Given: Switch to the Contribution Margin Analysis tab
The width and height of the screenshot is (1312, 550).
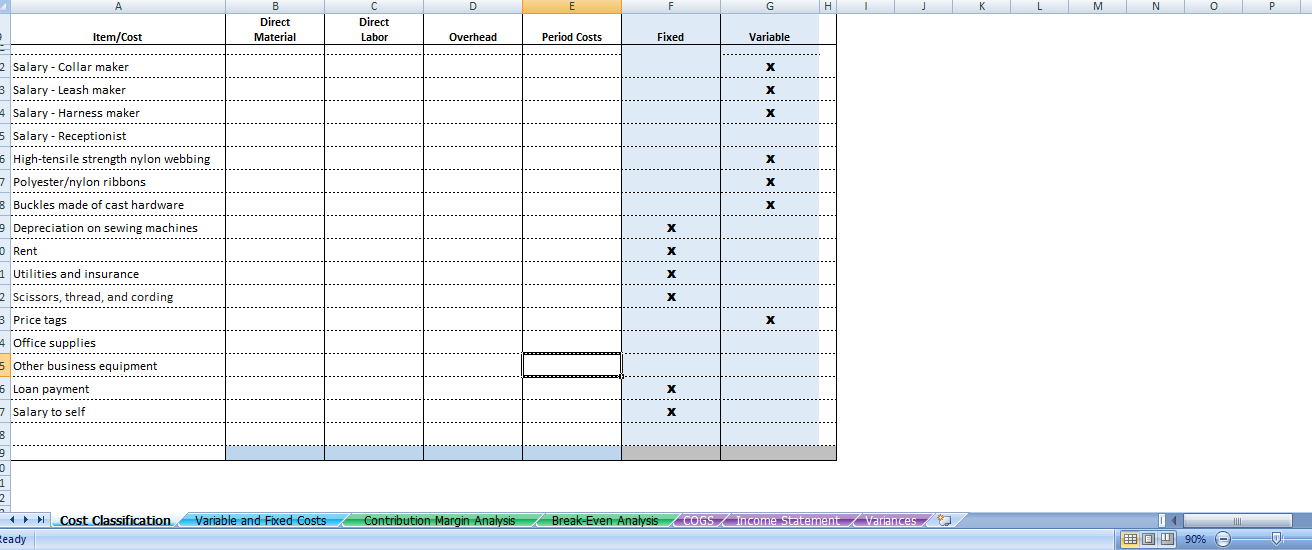Looking at the screenshot, I should [439, 520].
